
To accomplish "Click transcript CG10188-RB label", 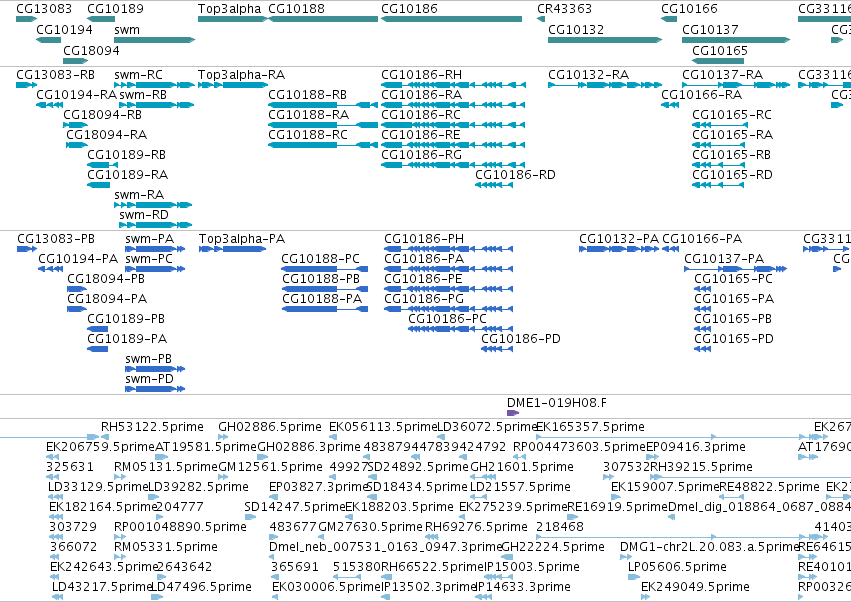I will point(307,94).
